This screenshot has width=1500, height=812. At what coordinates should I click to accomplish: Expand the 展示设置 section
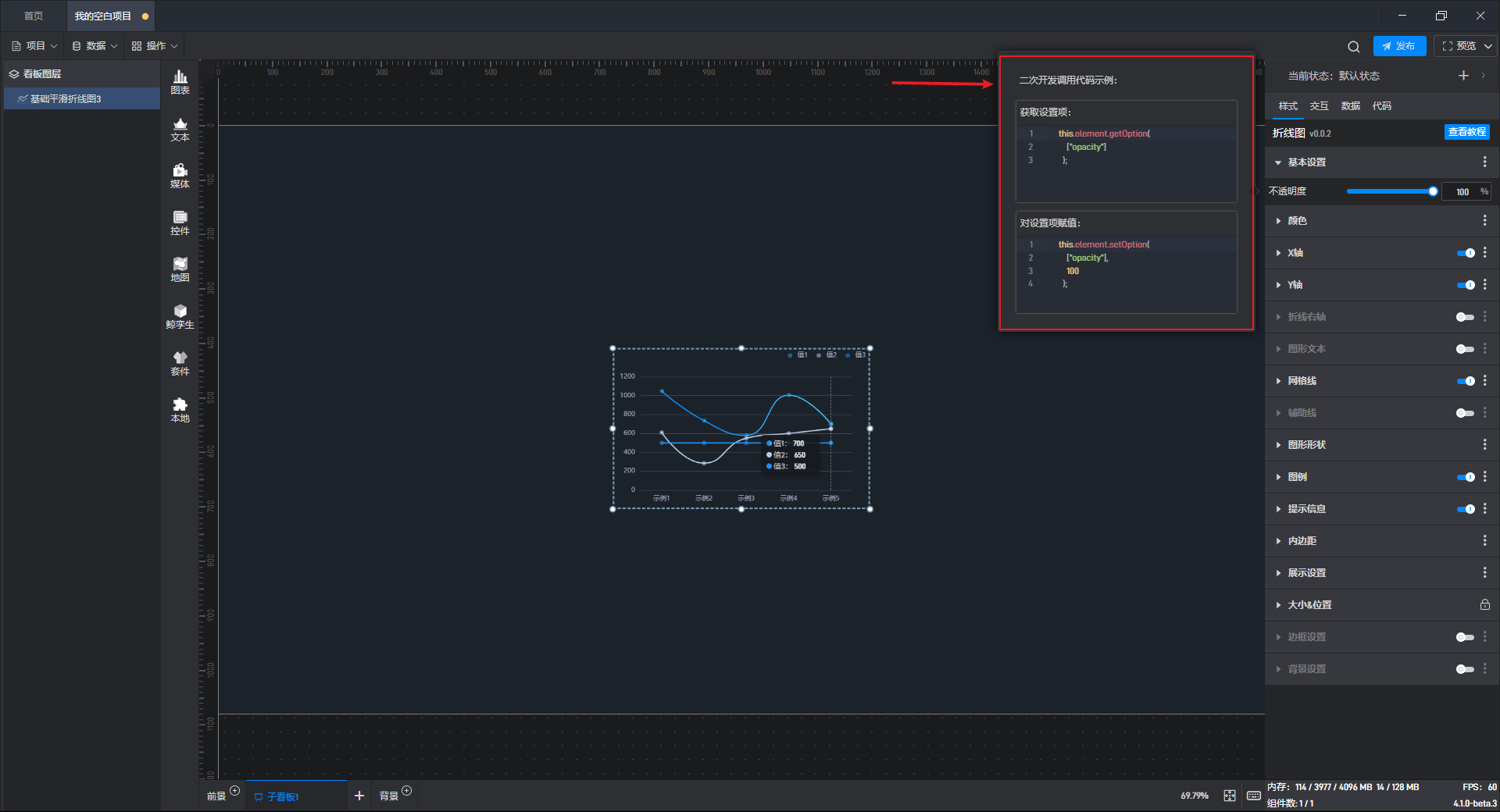[1278, 573]
